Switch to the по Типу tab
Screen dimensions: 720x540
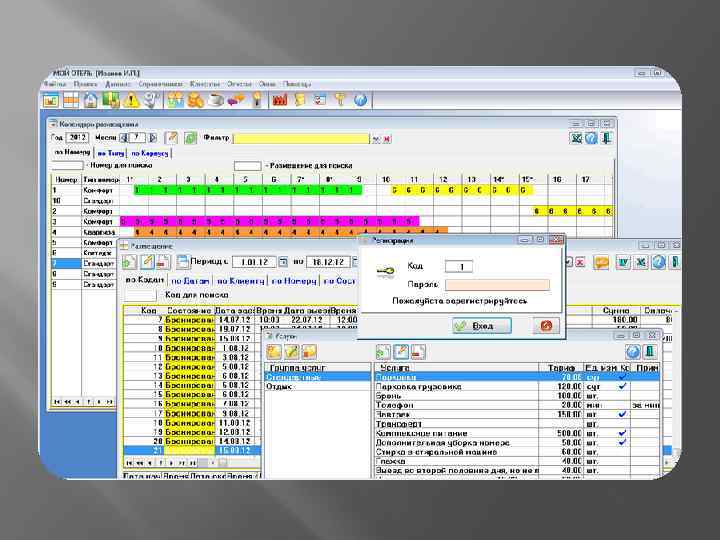111,153
